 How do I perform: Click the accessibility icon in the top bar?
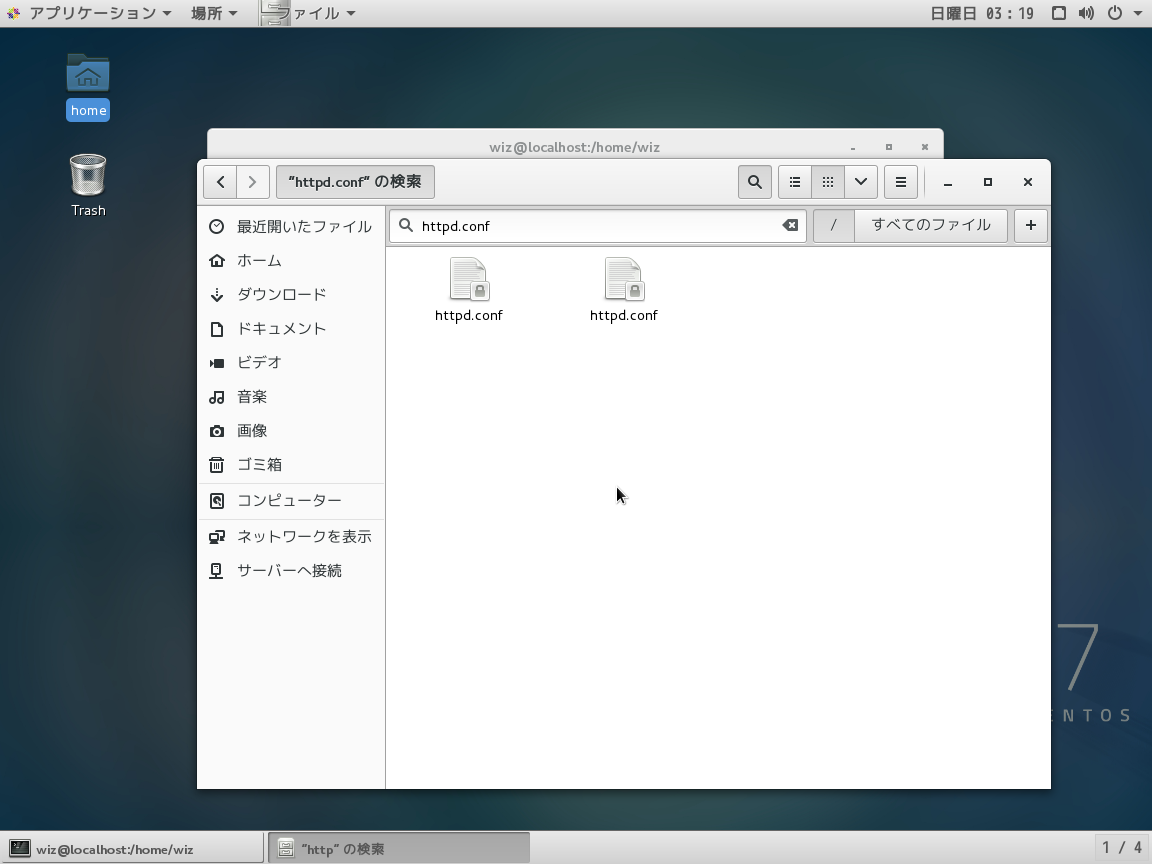(1059, 13)
